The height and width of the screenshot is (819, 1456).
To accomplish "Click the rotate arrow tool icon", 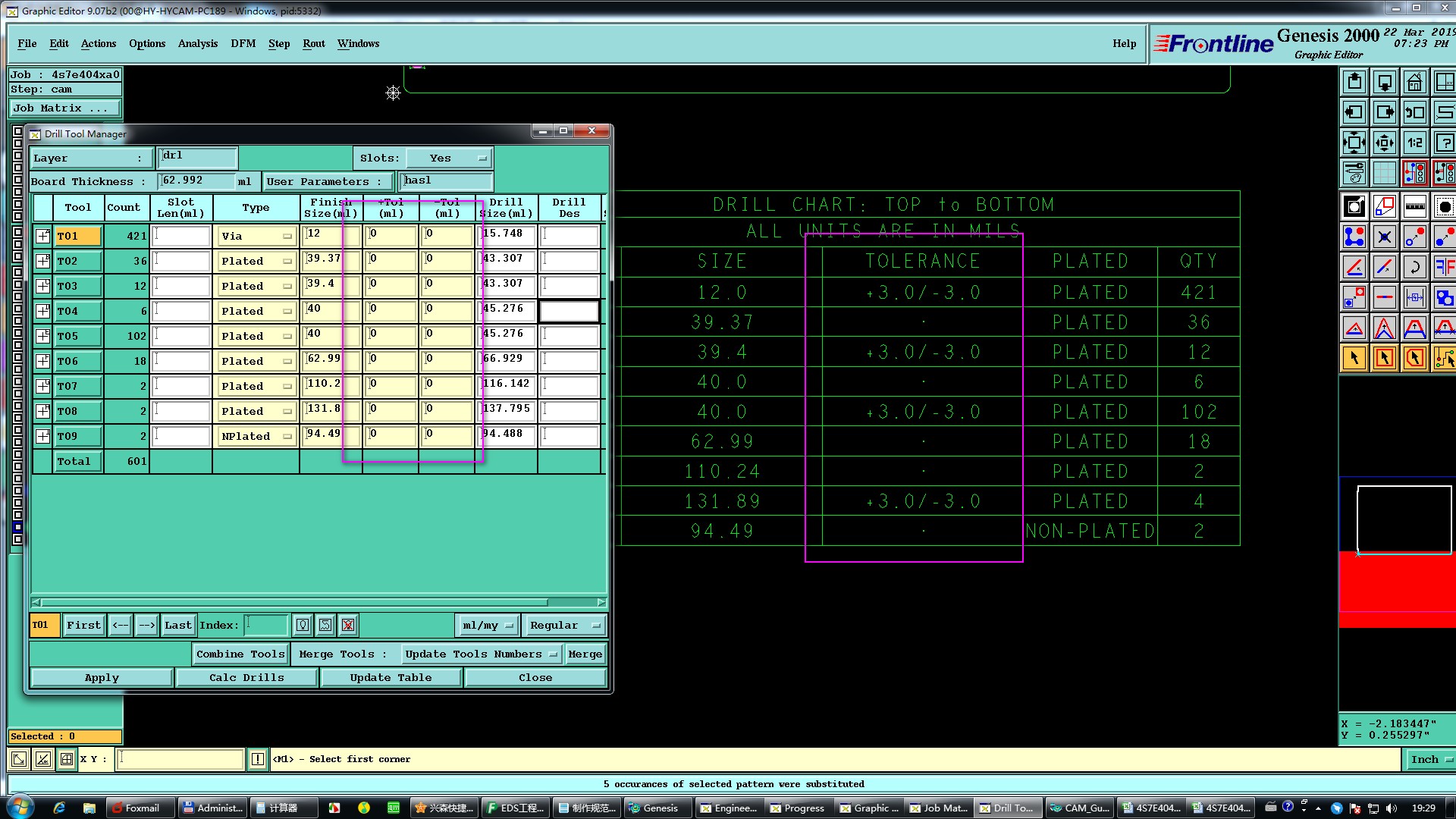I will coord(1414,267).
